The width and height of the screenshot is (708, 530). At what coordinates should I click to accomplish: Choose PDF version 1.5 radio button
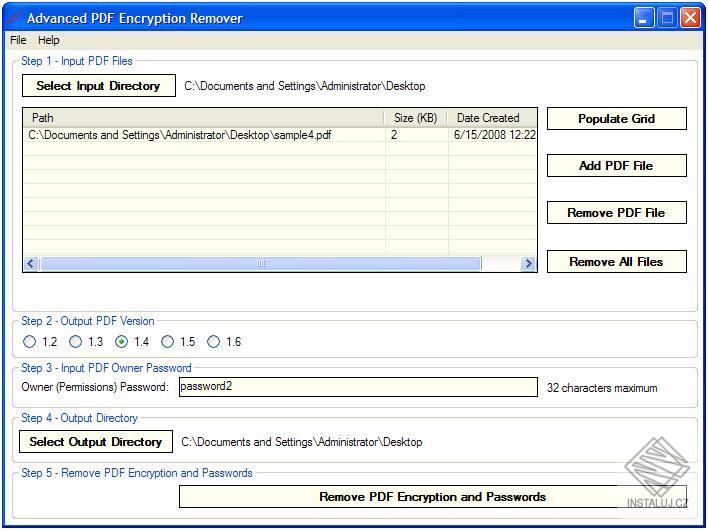[168, 342]
